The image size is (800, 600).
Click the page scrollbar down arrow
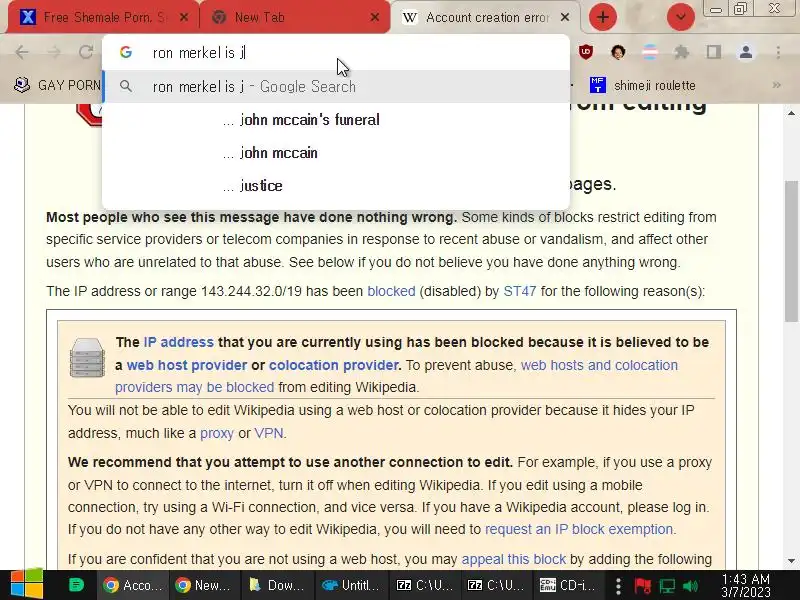pos(791,561)
